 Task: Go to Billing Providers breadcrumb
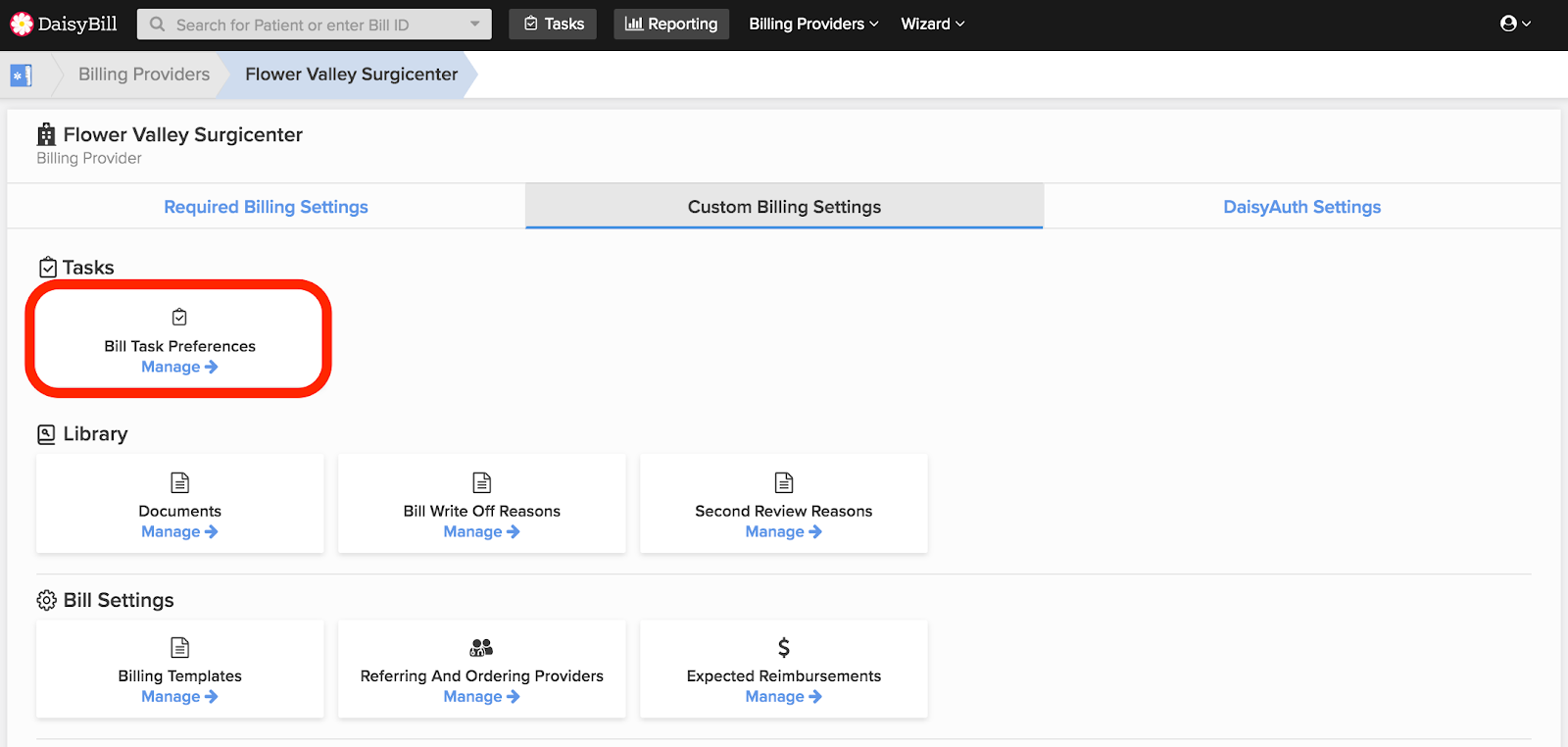click(144, 75)
